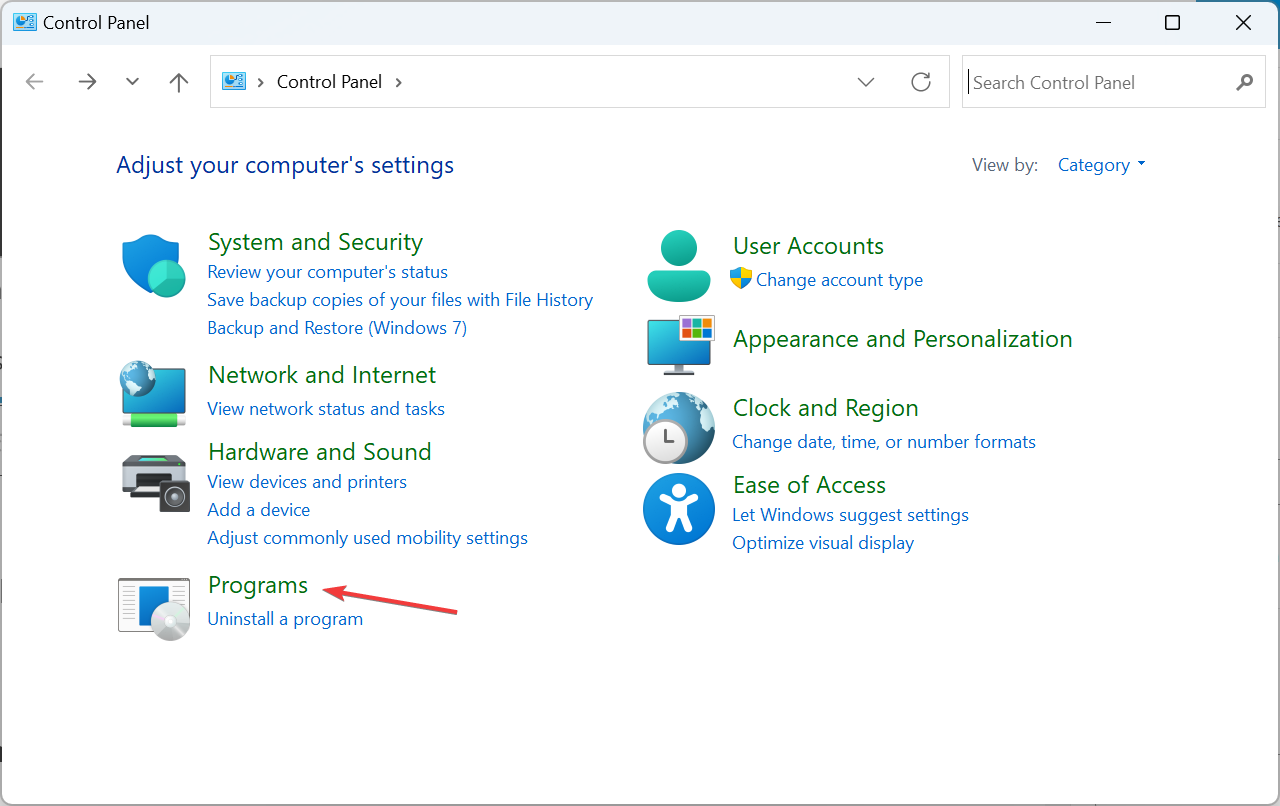Open Uninstall a program
Screen dimensions: 1280x806
click(x=284, y=618)
